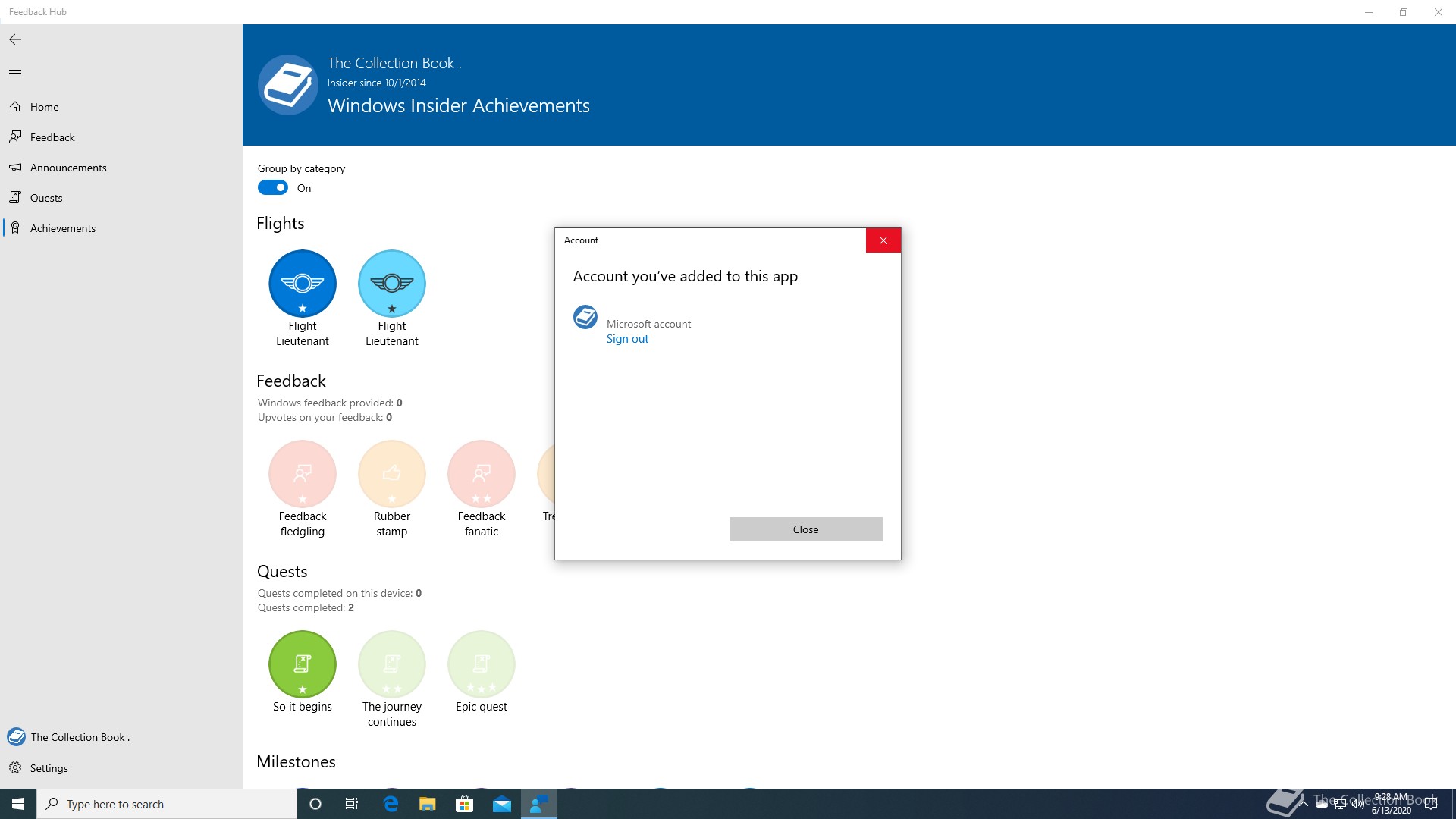This screenshot has width=1456, height=819.
Task: Open the Rubber stamp badge
Action: click(392, 474)
